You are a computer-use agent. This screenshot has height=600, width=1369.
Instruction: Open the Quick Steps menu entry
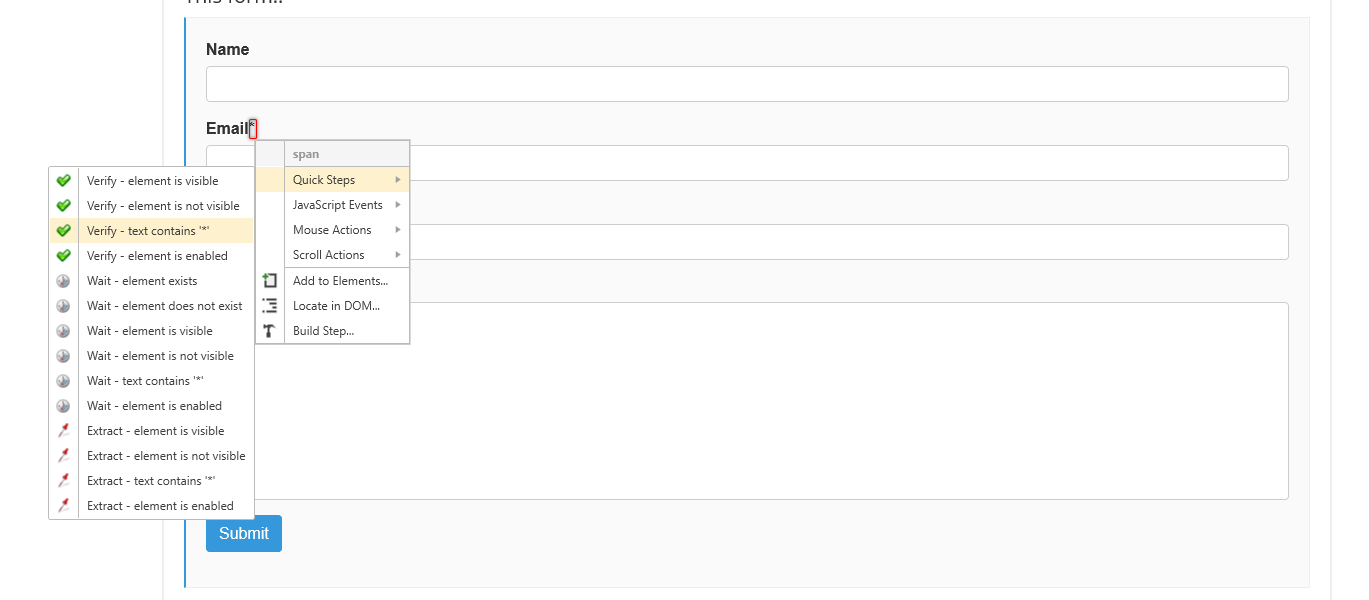(x=324, y=180)
